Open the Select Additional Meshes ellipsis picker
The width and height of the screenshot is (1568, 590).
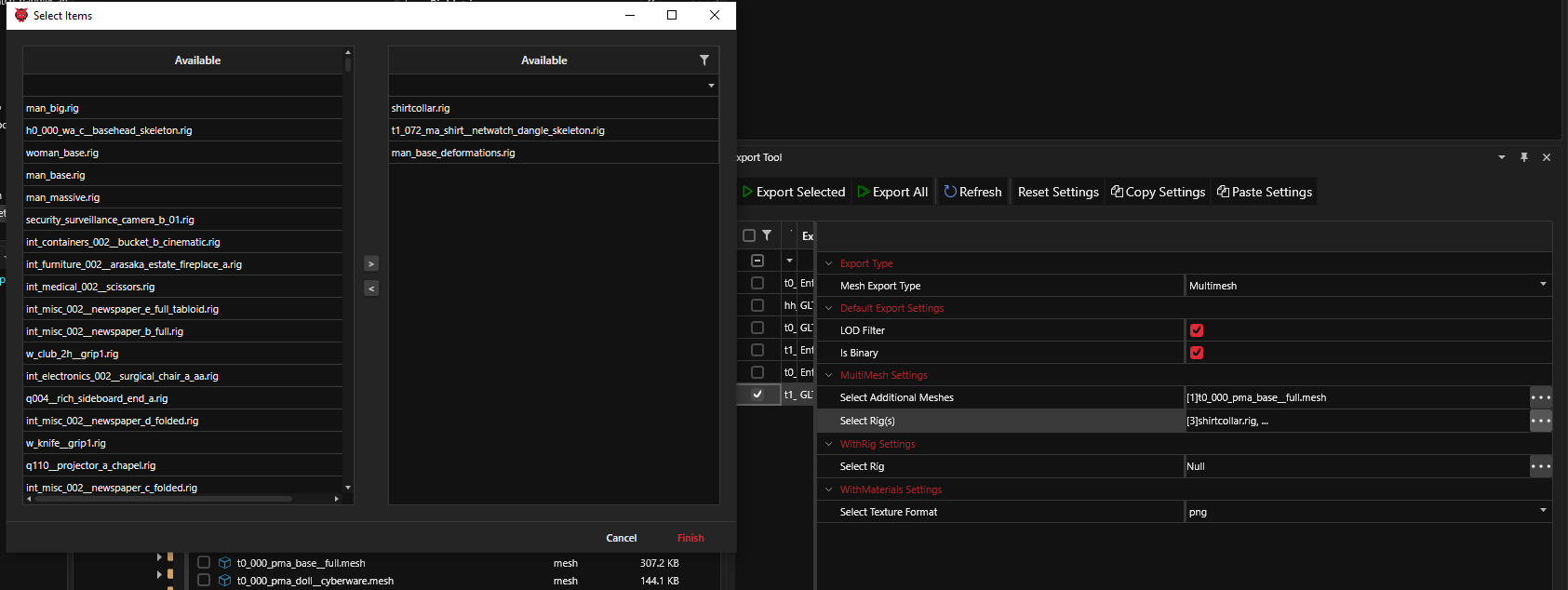(x=1540, y=397)
